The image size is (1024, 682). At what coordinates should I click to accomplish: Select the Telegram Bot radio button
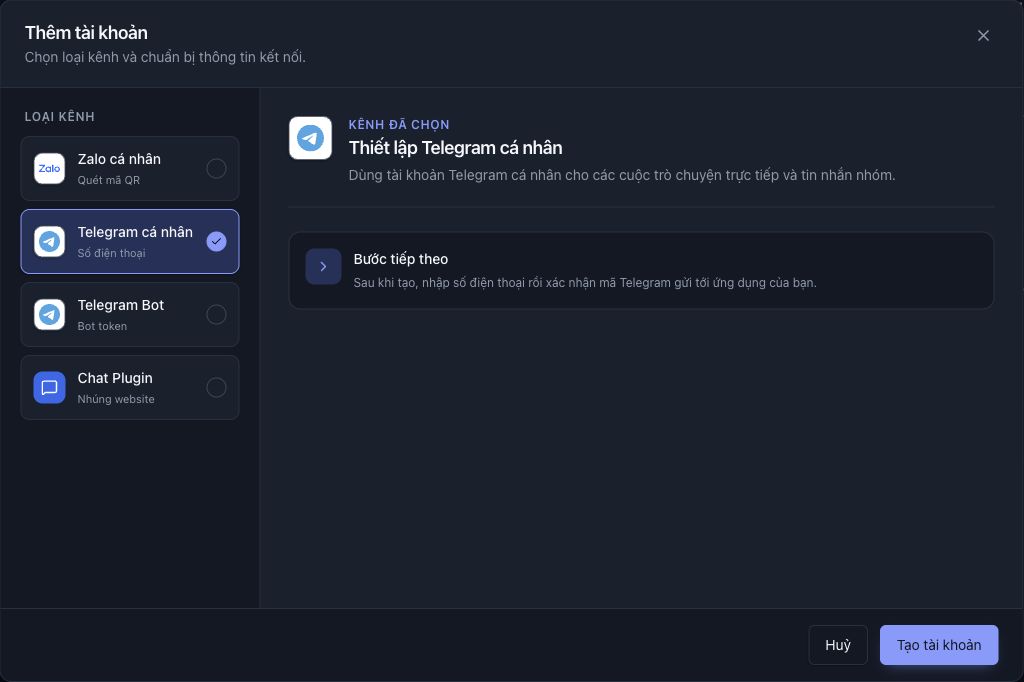click(x=216, y=315)
